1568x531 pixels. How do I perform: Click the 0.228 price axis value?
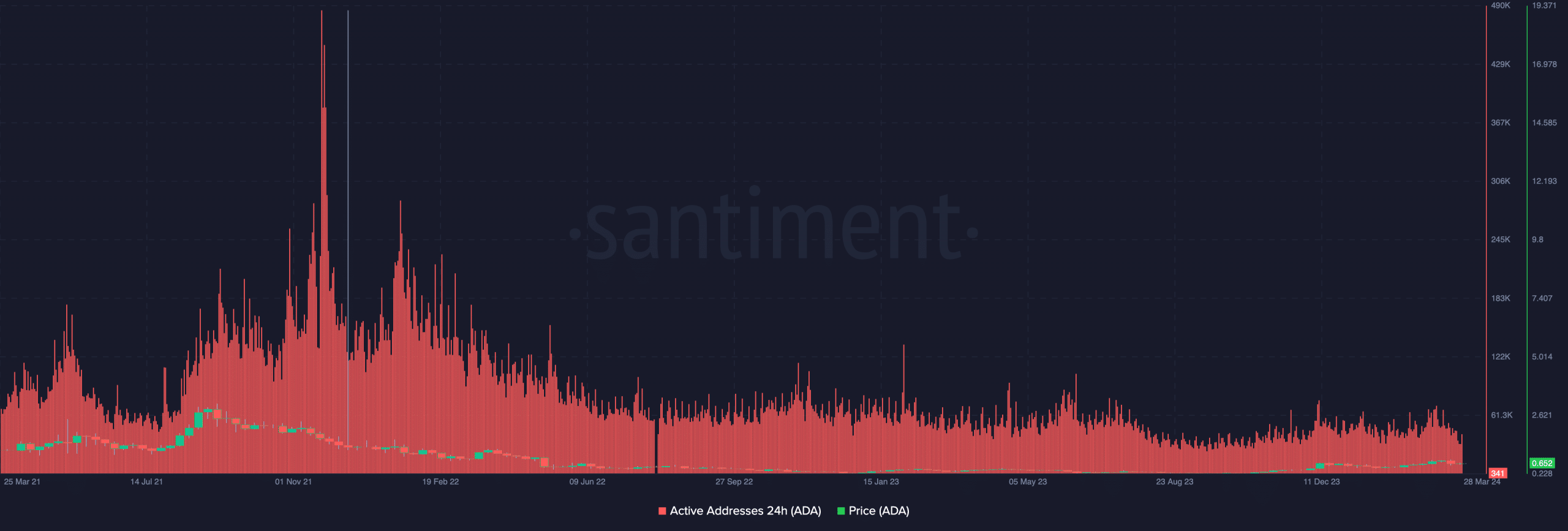tap(1542, 474)
